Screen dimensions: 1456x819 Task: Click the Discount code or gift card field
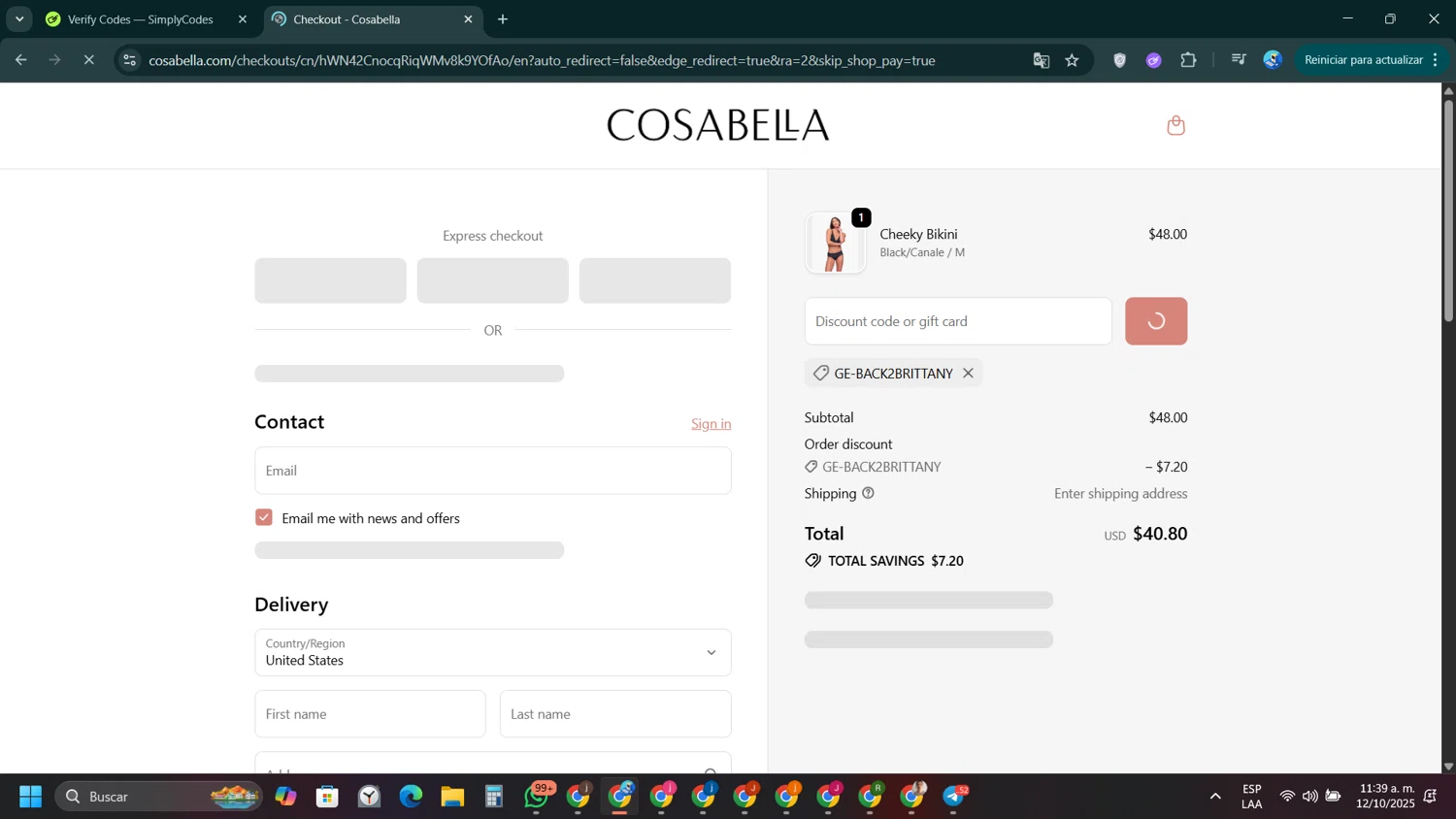pyautogui.click(x=958, y=321)
